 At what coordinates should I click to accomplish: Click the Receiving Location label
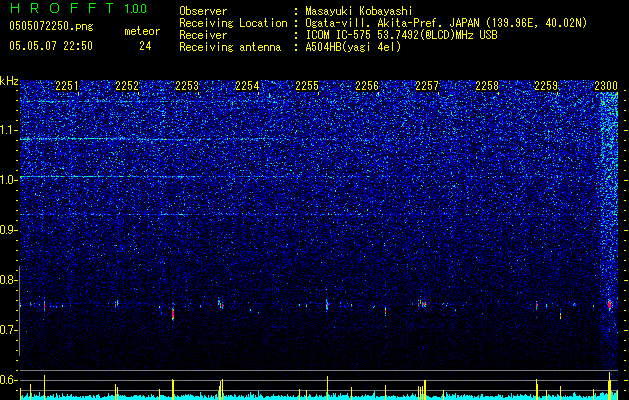[x=233, y=24]
